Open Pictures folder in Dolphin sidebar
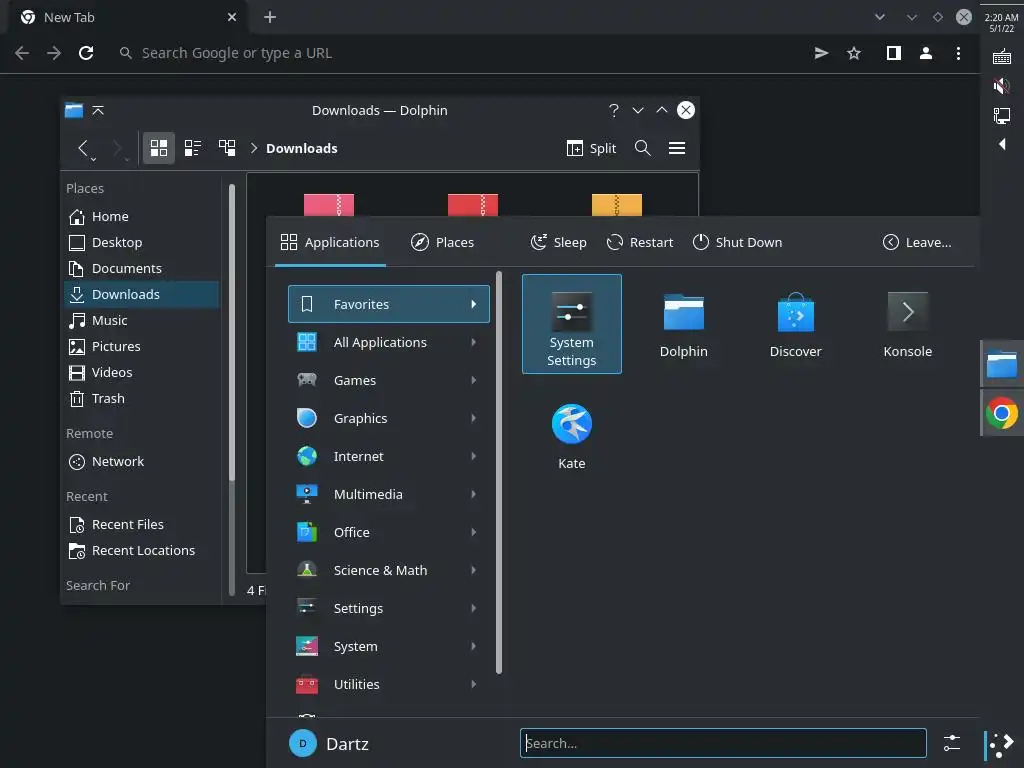This screenshot has width=1024, height=768. pyautogui.click(x=142, y=346)
